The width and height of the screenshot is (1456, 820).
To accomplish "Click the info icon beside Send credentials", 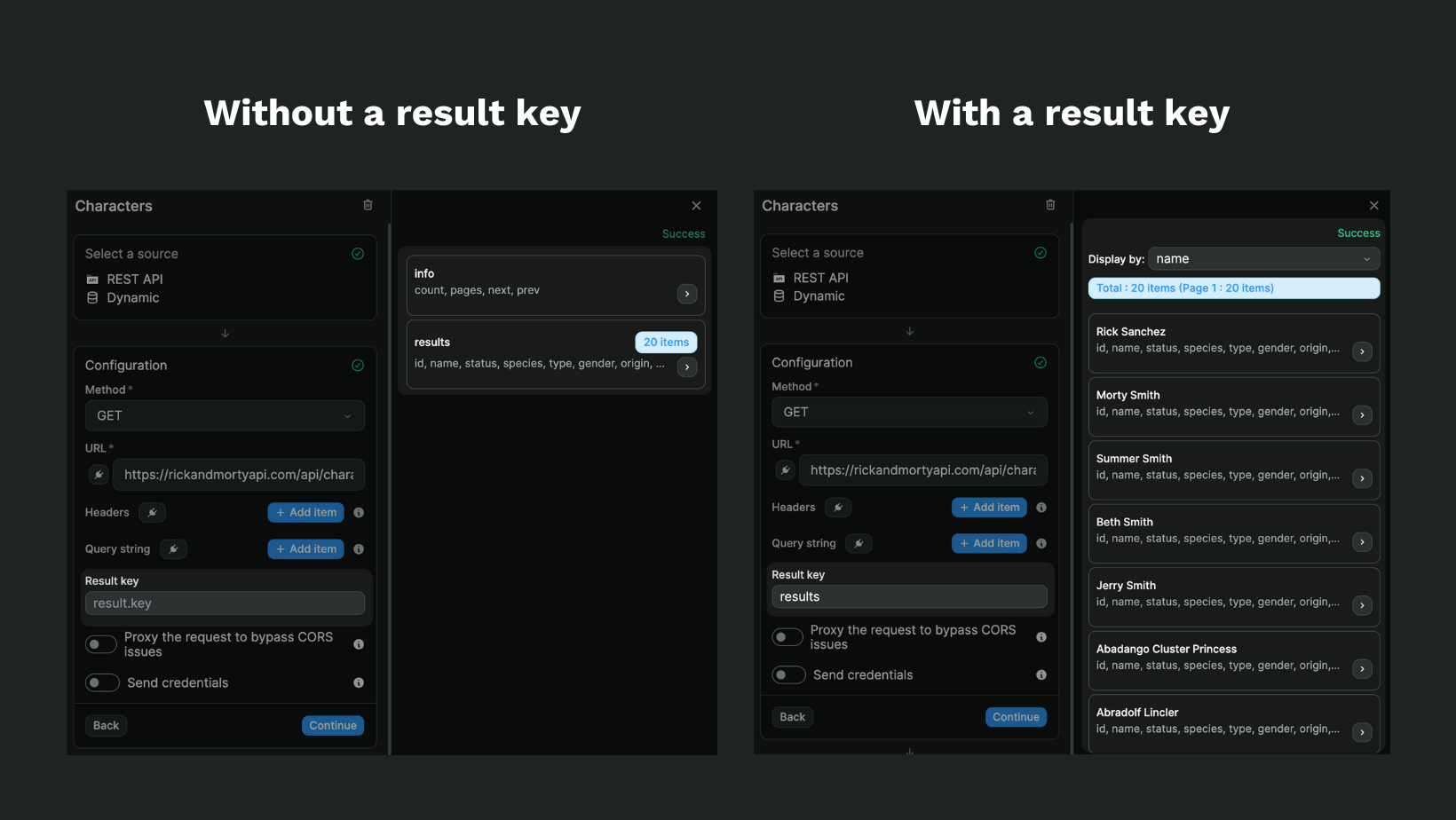I will pos(359,682).
